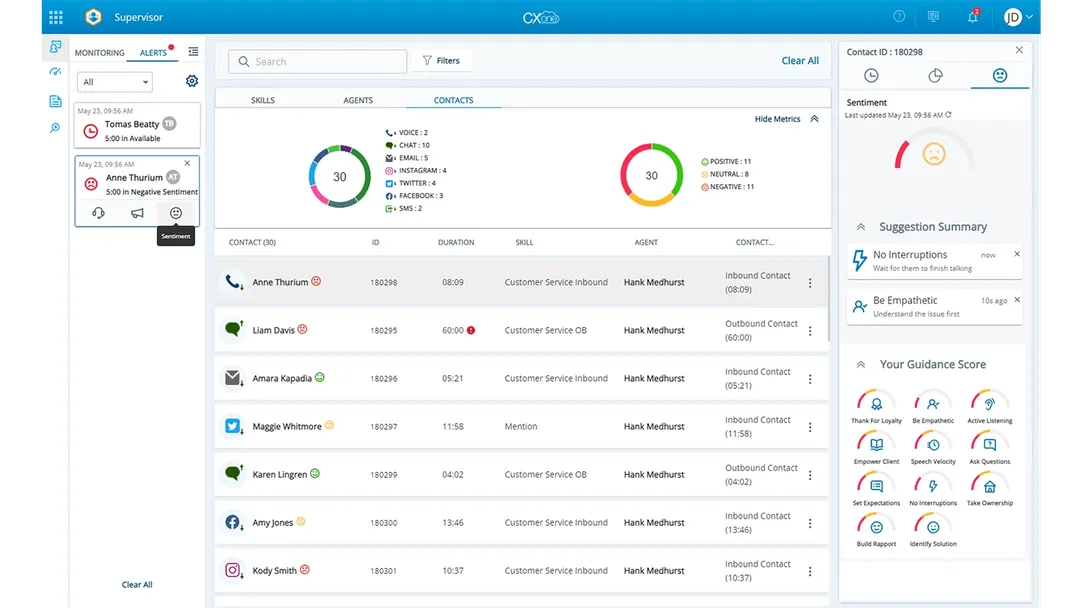Image resolution: width=1080 pixels, height=608 pixels.
Task: Click the voice phone icon for Anne Thurium
Action: pyautogui.click(x=234, y=282)
